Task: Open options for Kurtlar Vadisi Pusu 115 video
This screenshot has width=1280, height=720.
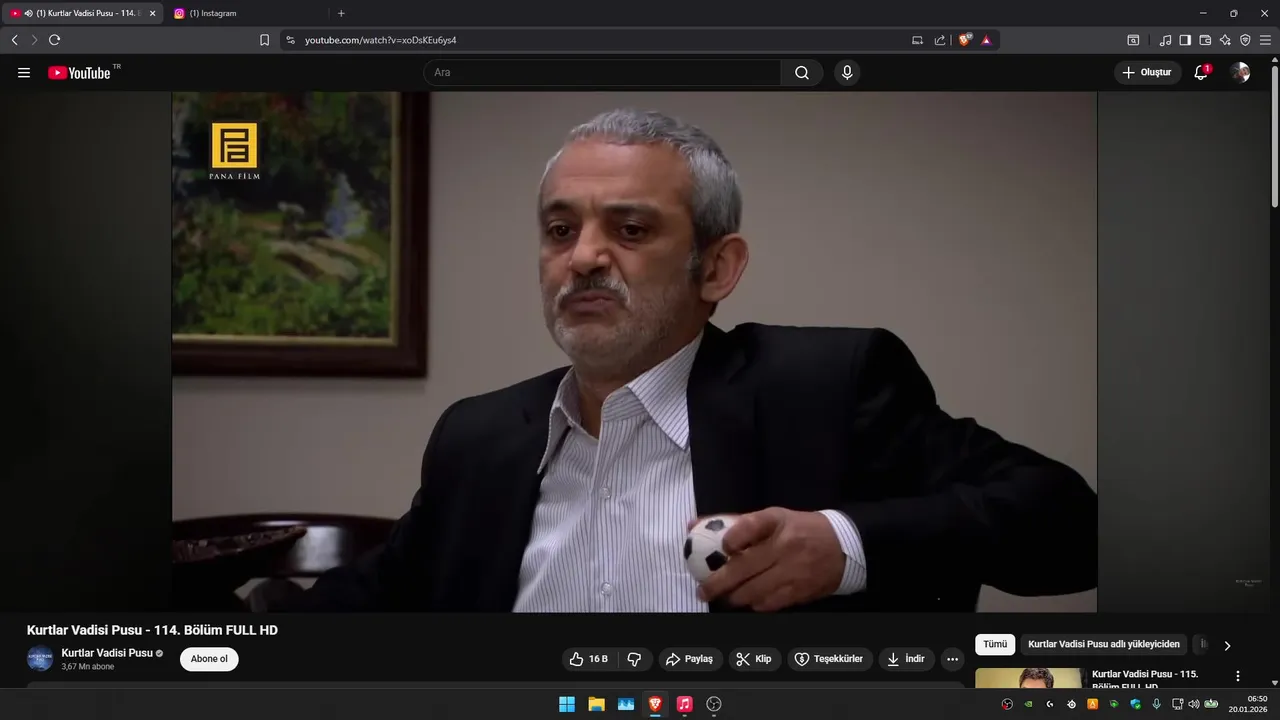Action: (1238, 676)
